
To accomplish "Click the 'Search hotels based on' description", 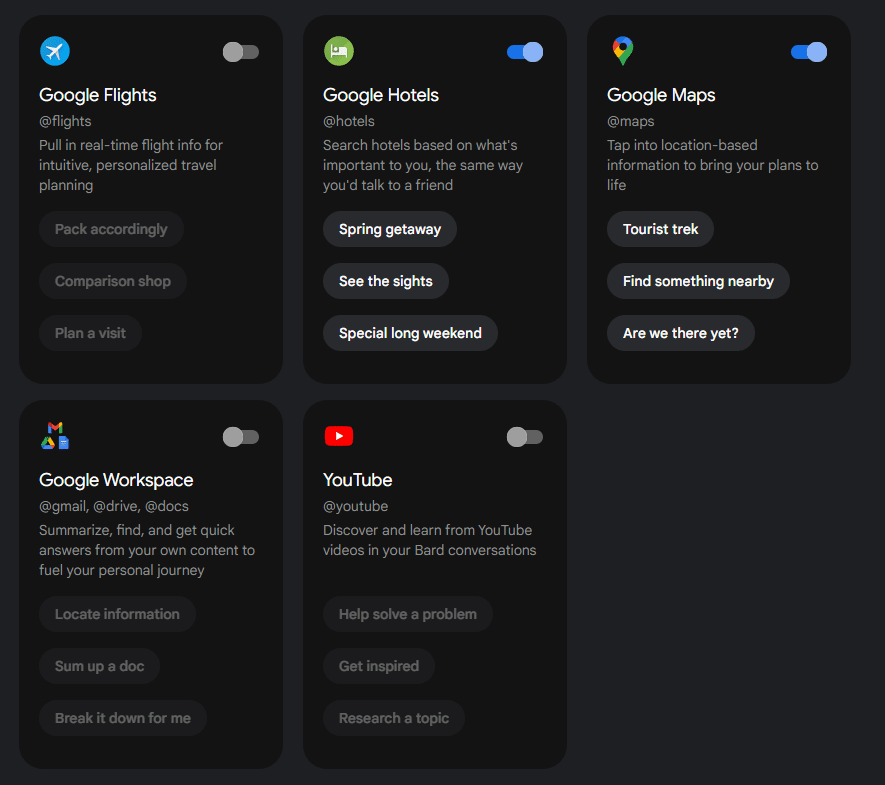I will point(423,165).
